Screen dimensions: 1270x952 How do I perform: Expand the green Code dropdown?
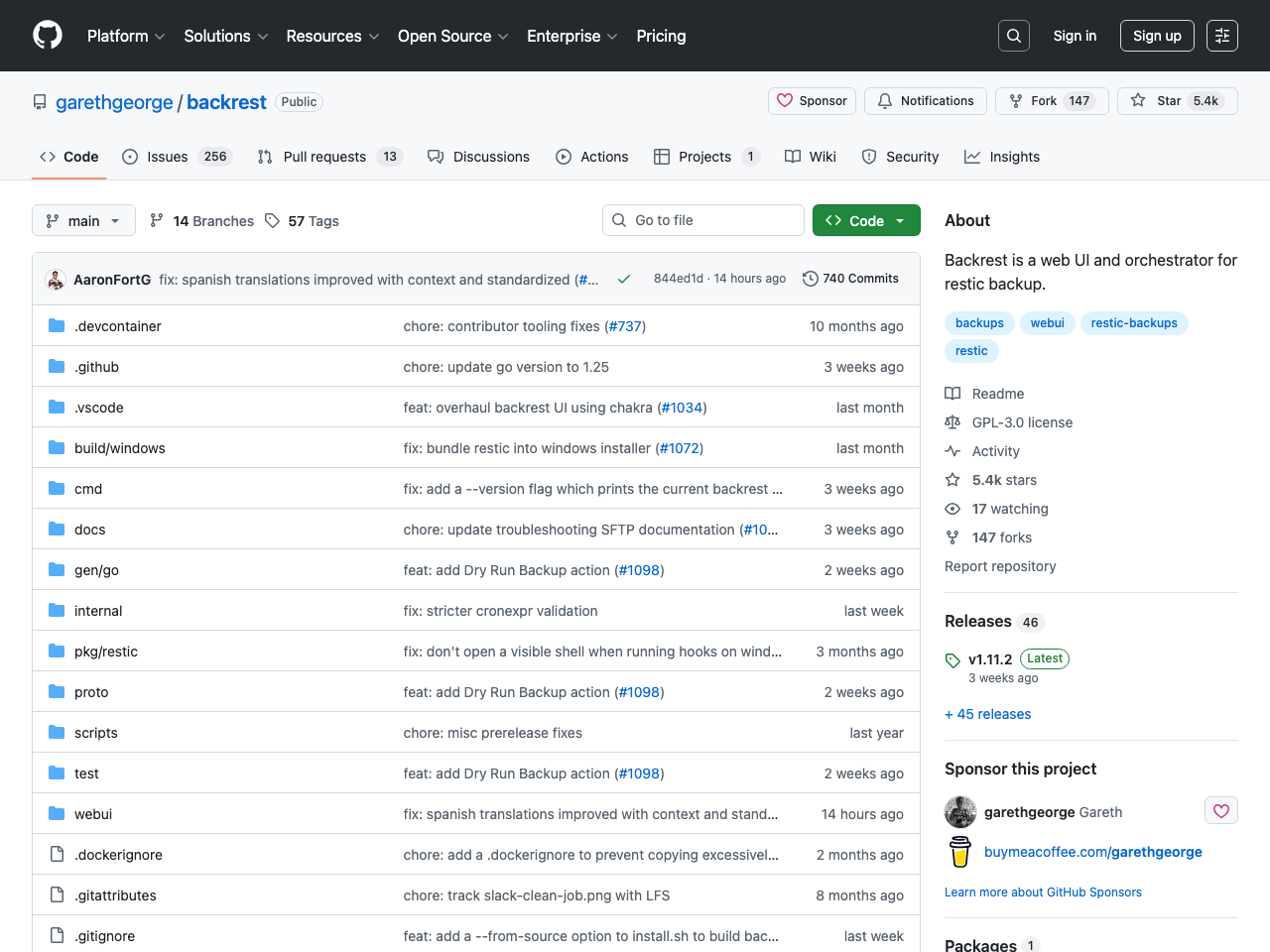865,220
